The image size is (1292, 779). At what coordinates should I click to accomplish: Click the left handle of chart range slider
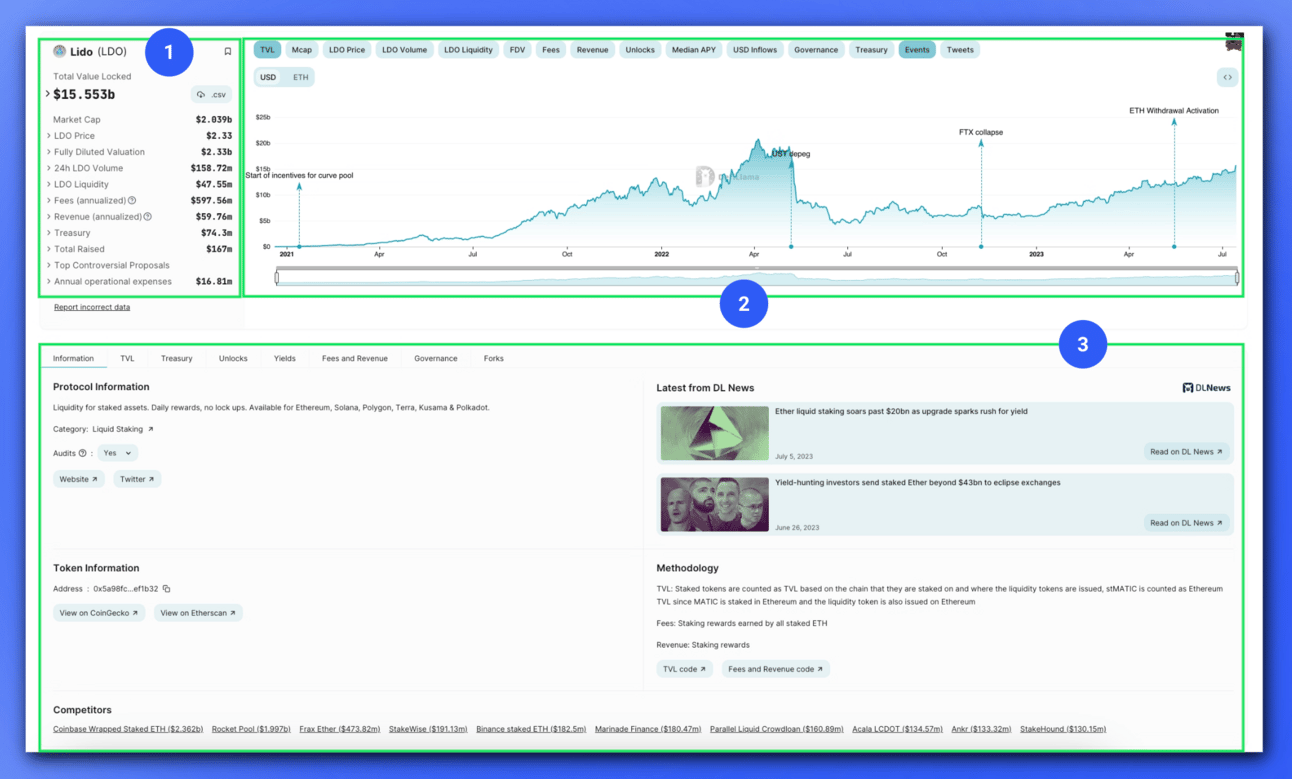tap(277, 278)
